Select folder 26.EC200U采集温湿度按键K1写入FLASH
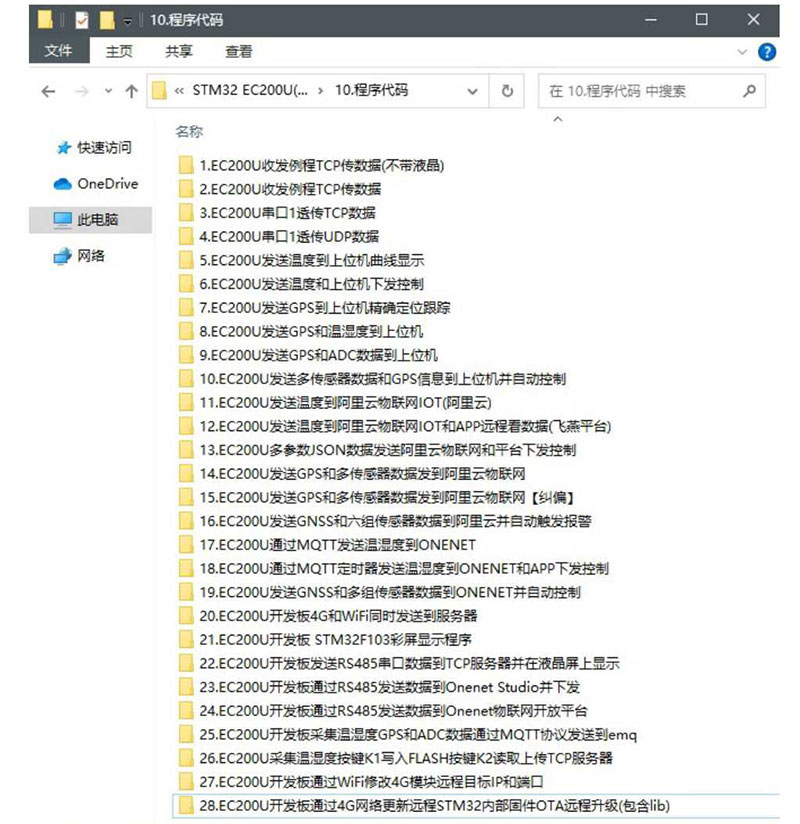 [406, 758]
